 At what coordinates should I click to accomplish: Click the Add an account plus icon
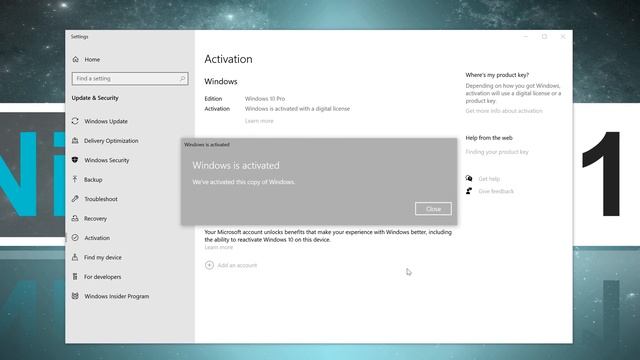click(209, 265)
